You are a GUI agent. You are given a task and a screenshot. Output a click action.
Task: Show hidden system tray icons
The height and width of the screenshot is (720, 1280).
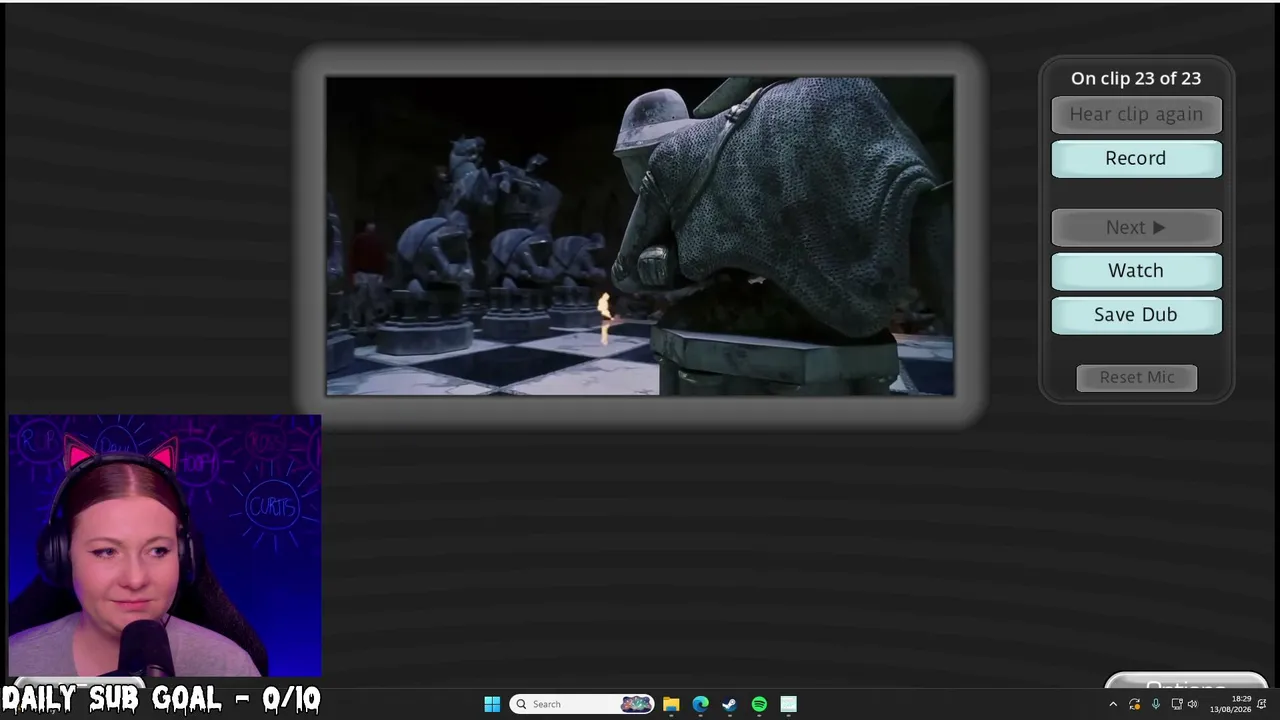1113,704
